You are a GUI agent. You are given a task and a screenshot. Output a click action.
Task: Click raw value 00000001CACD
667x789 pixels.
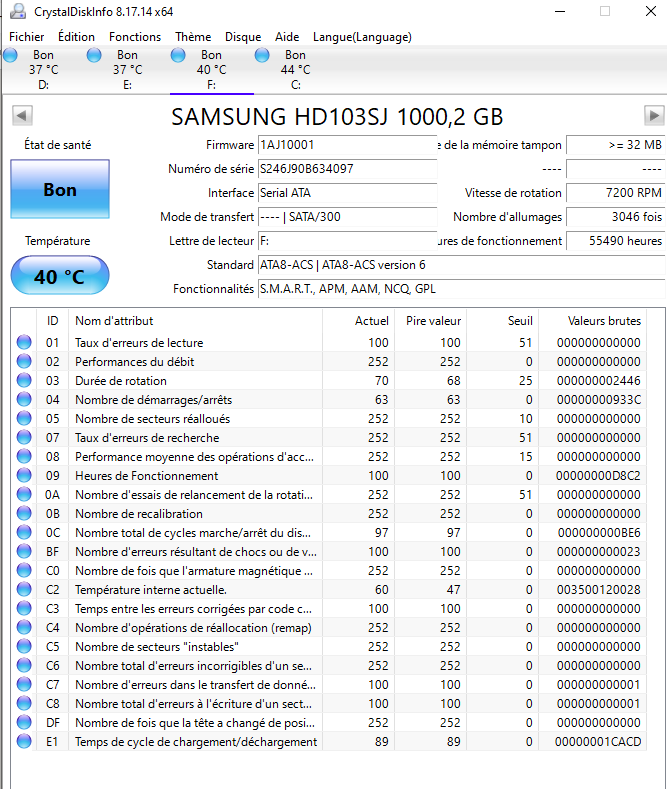[x=598, y=742]
